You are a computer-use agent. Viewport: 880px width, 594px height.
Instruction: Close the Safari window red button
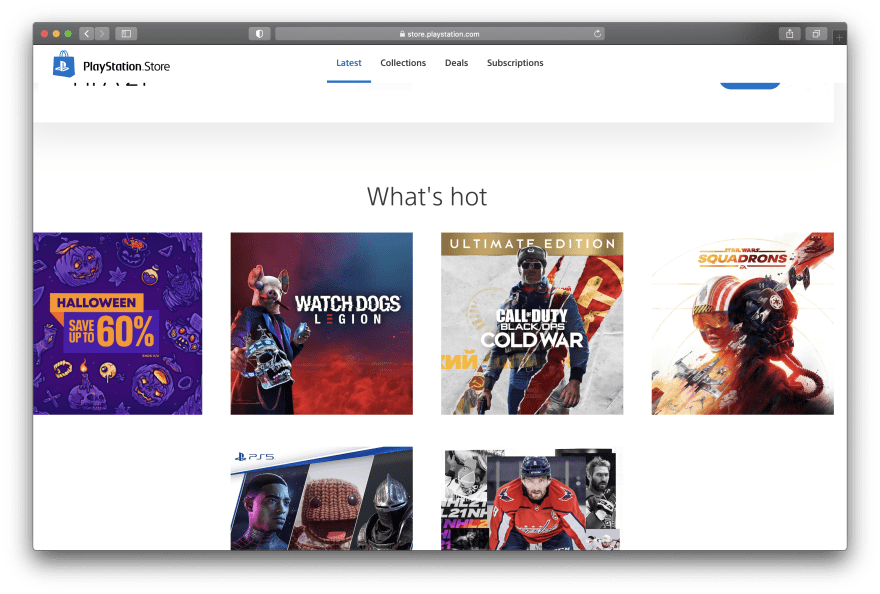(44, 34)
